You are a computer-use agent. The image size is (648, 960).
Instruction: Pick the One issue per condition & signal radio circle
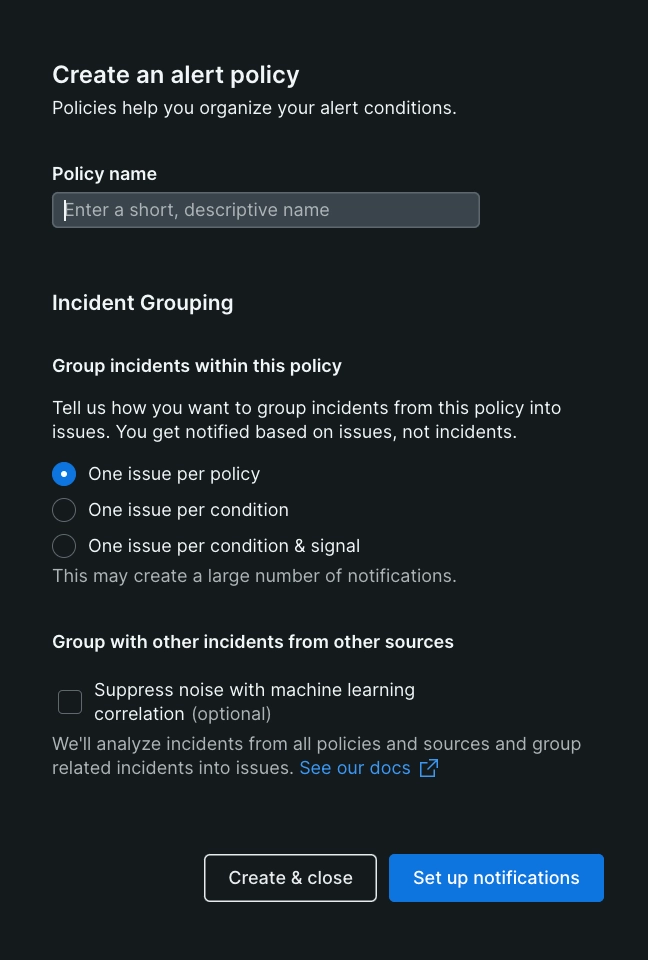coord(64,546)
